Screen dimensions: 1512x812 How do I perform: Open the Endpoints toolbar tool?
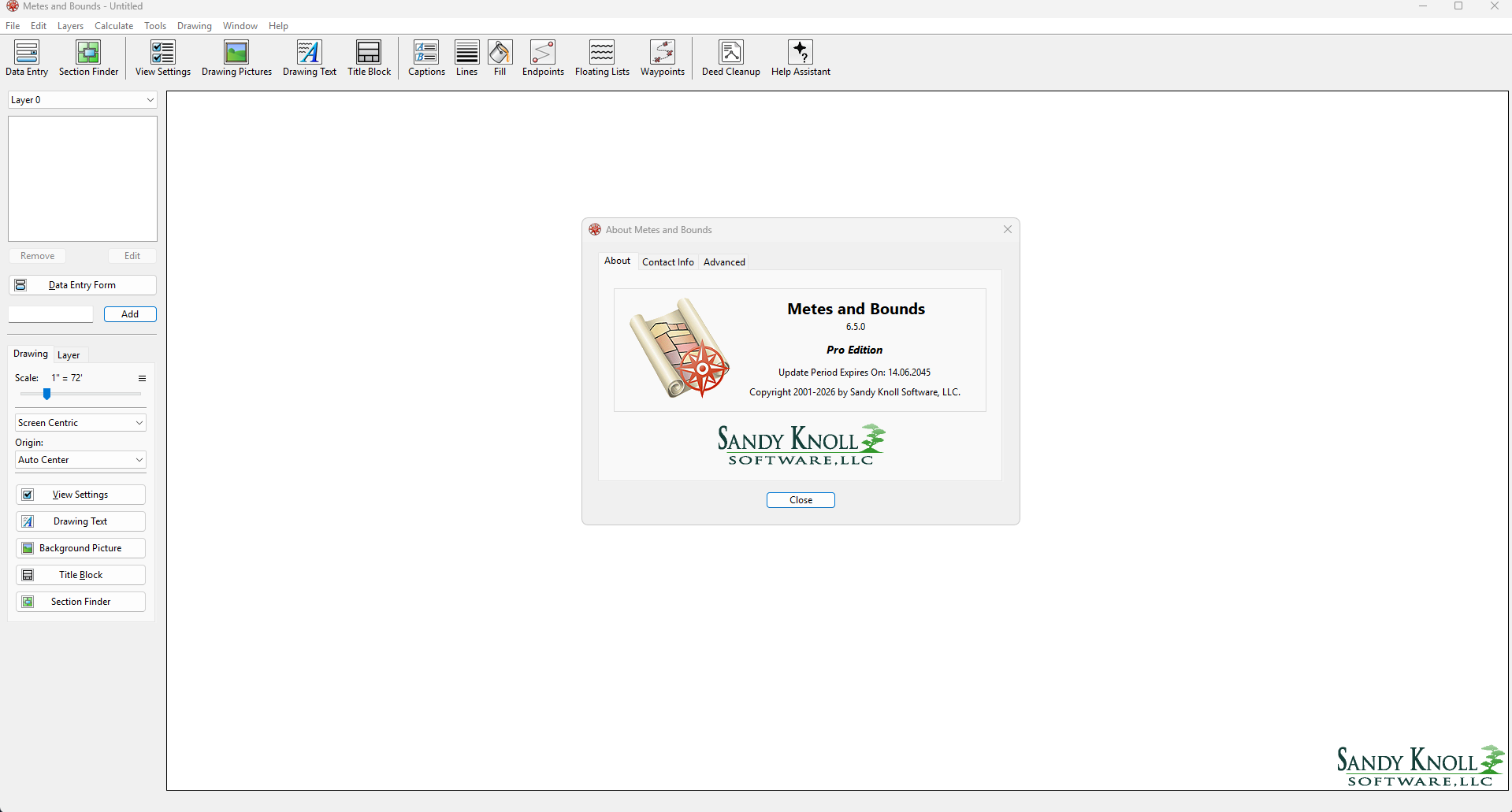(543, 58)
